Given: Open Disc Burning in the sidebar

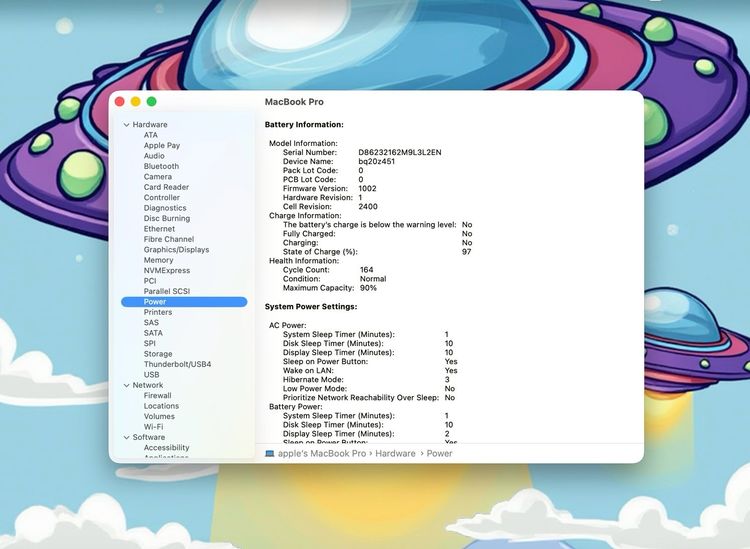Looking at the screenshot, I should tap(167, 219).
